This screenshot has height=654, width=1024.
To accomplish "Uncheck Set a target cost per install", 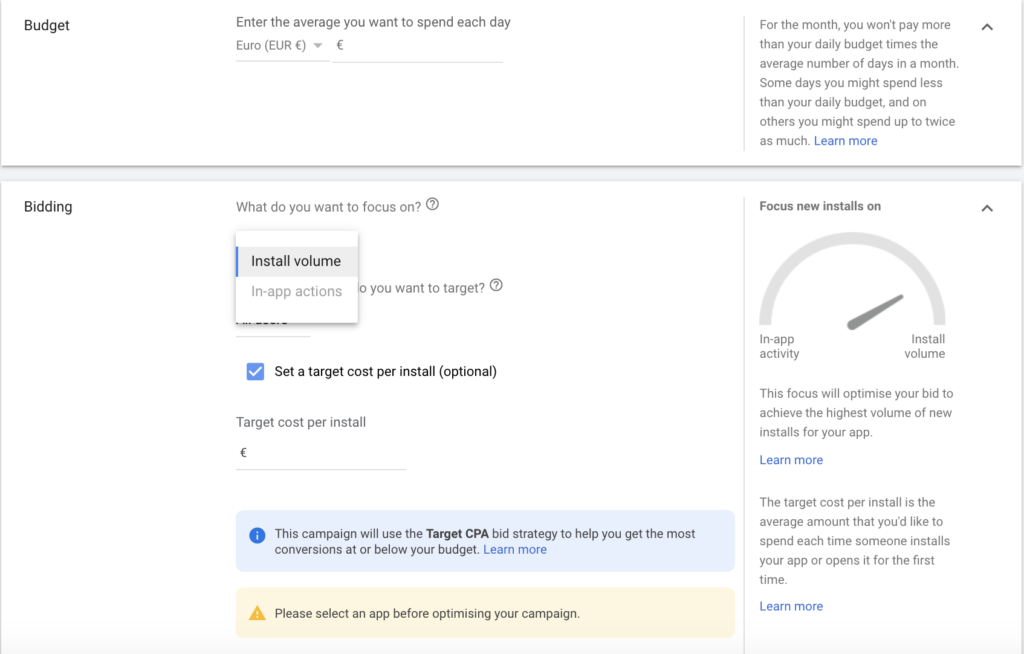I will pos(255,372).
